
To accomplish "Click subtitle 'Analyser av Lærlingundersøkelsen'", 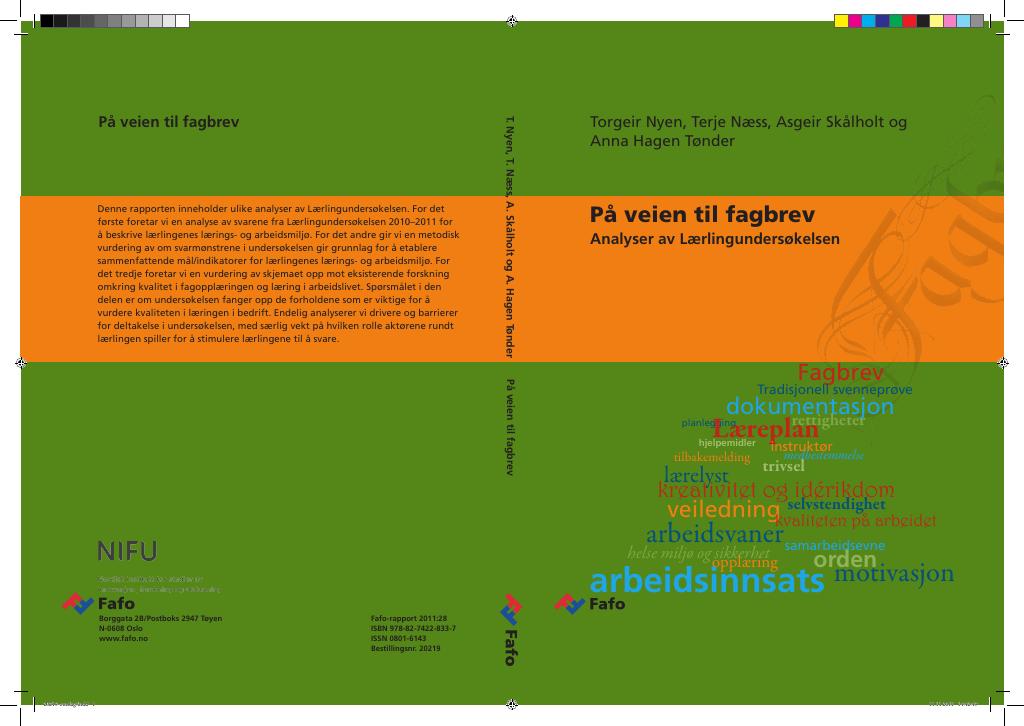I will tap(714, 239).
